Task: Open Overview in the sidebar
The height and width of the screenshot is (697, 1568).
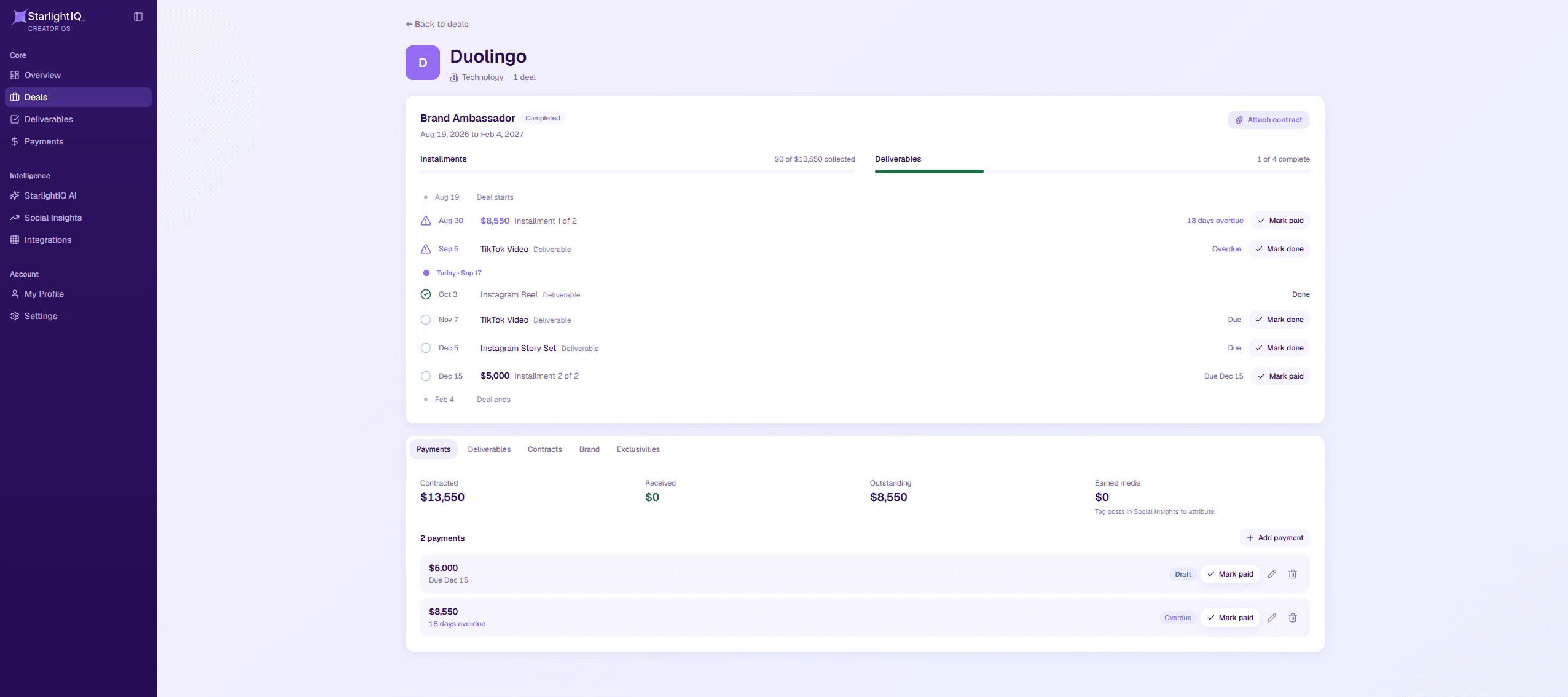Action: pyautogui.click(x=78, y=75)
